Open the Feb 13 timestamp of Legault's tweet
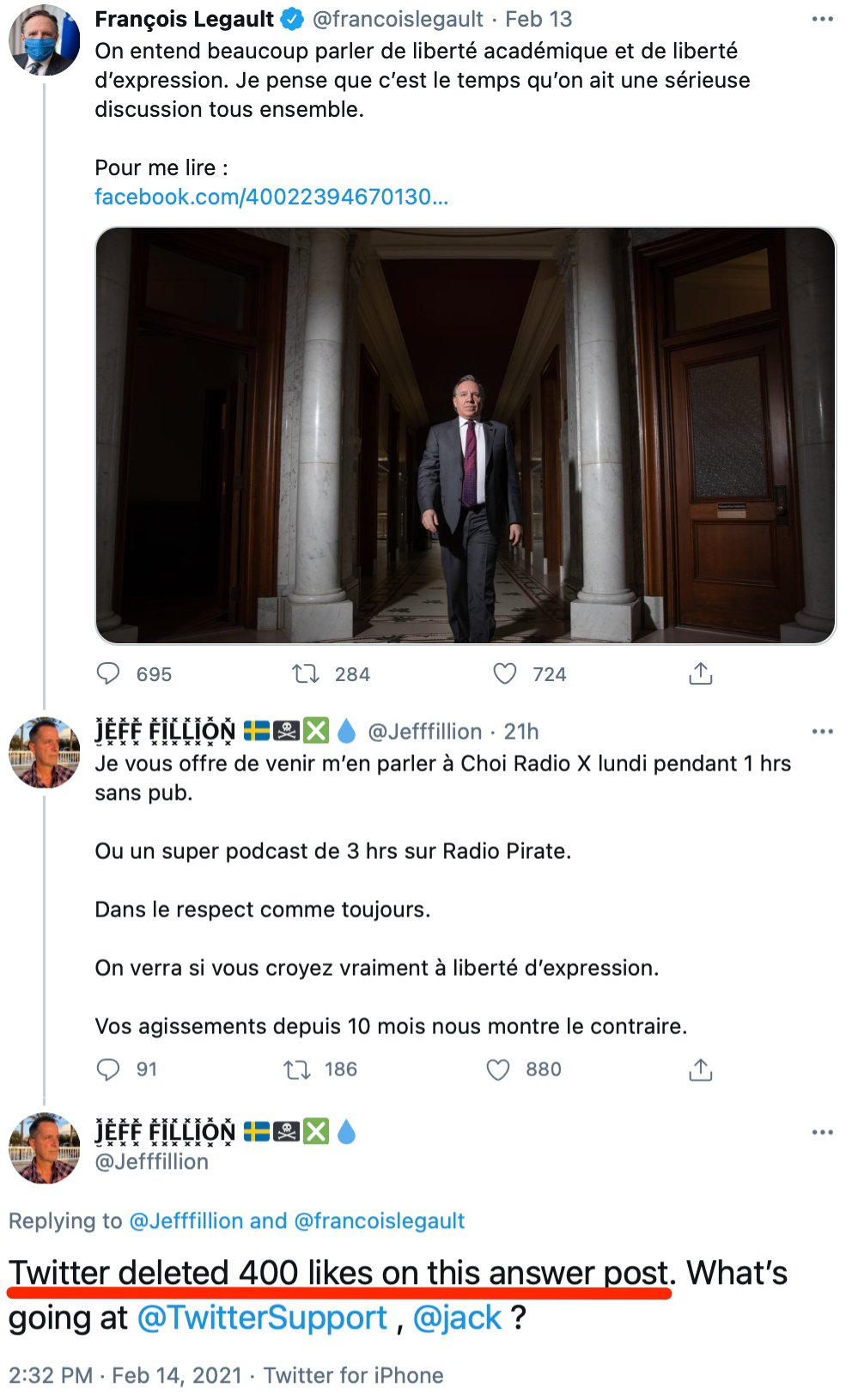This screenshot has width=852, height=1400. 539,19
